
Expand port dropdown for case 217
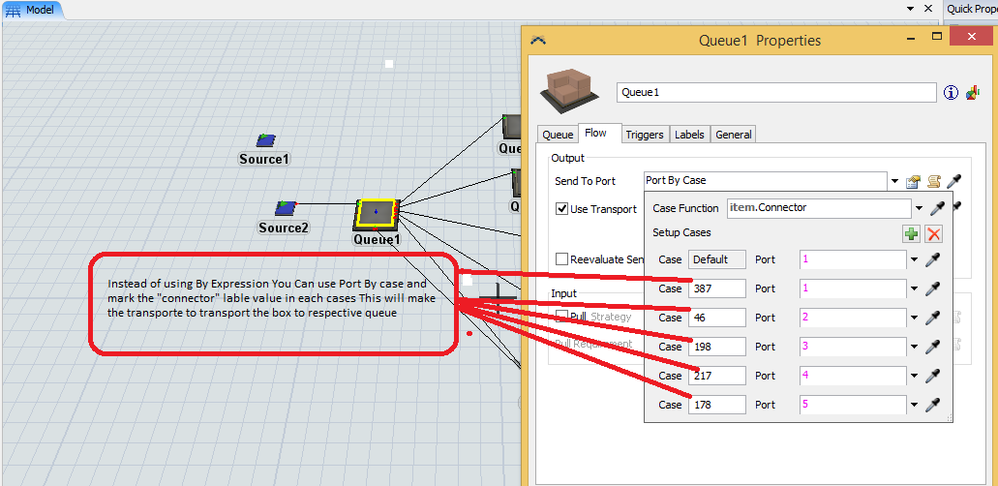pos(915,375)
